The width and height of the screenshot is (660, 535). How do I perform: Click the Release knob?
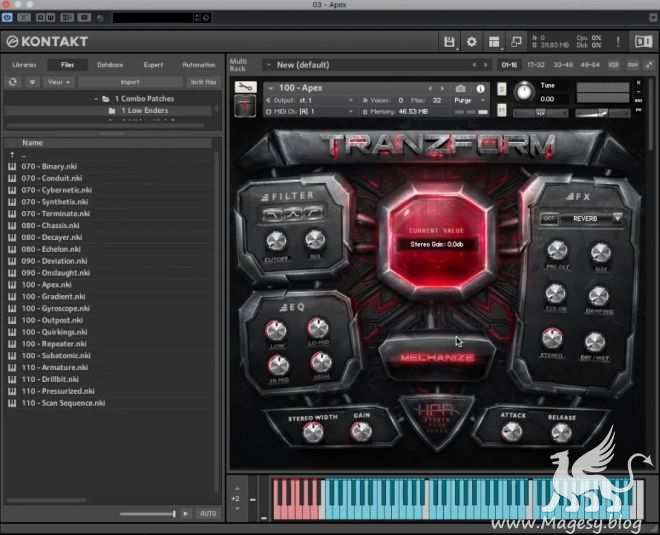561,433
